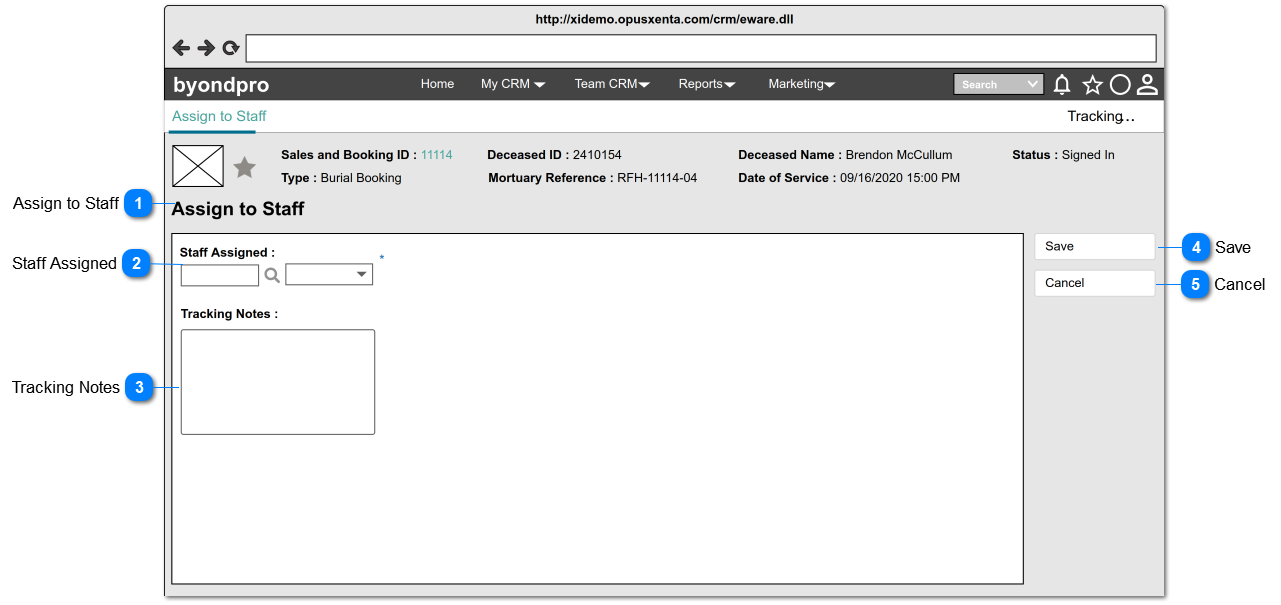Open the Reports dropdown menu
The image size is (1281, 605).
(707, 84)
